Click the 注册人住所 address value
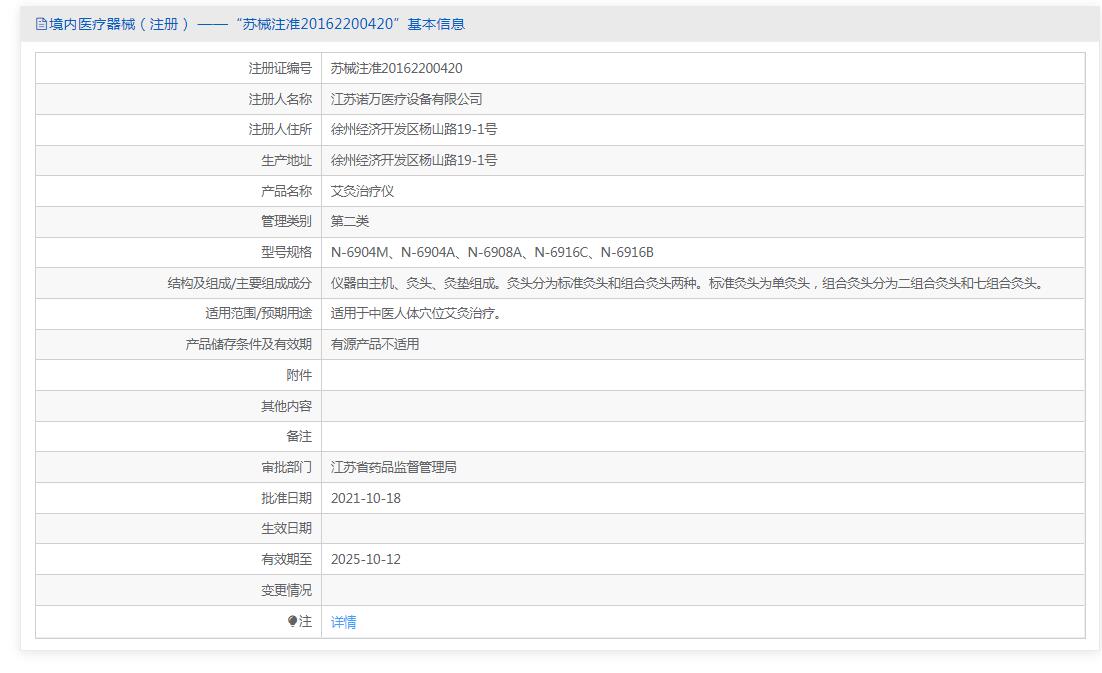The height and width of the screenshot is (673, 1102). click(414, 129)
